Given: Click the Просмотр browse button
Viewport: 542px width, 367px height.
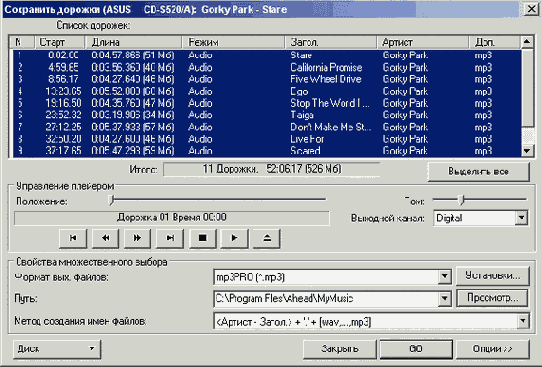Looking at the screenshot, I should pyautogui.click(x=493, y=298).
